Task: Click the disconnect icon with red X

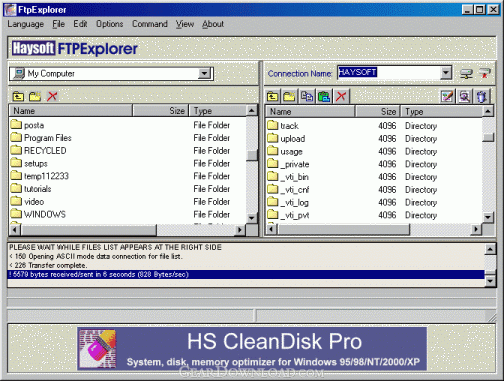Action: pos(485,73)
